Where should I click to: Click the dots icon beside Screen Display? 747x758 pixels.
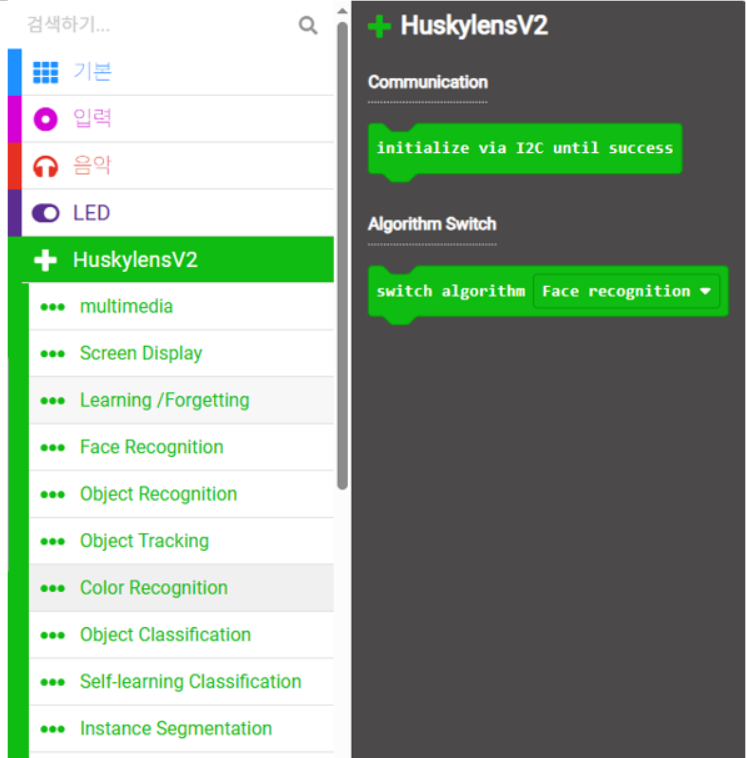click(x=53, y=354)
